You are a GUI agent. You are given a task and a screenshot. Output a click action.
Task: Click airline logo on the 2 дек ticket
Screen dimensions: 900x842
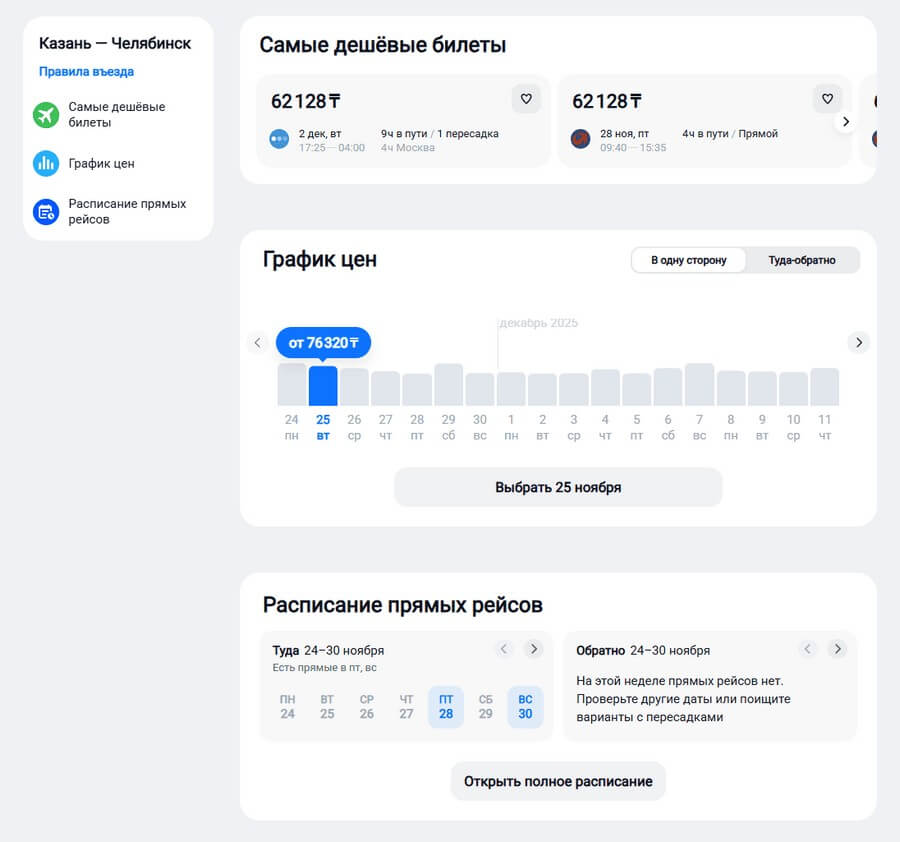click(279, 139)
